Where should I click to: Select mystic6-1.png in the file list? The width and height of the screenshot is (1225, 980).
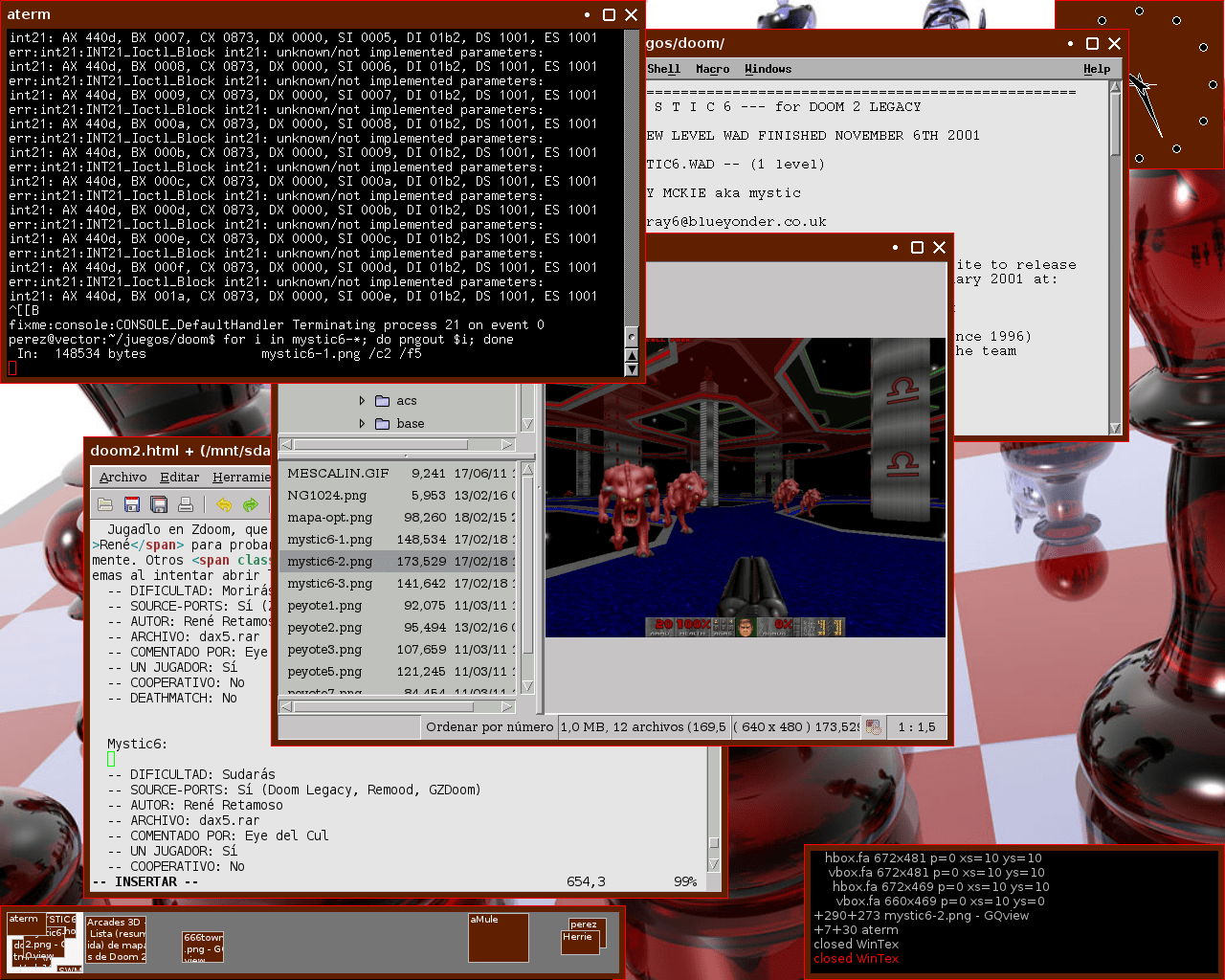click(400, 540)
